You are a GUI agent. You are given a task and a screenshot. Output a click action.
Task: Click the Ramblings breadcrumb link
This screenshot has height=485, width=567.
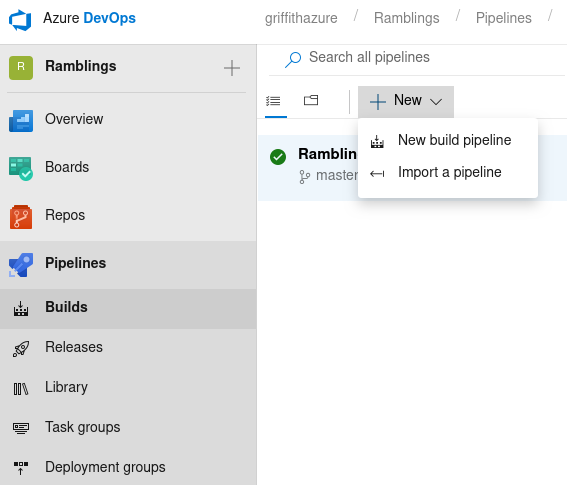(406, 18)
